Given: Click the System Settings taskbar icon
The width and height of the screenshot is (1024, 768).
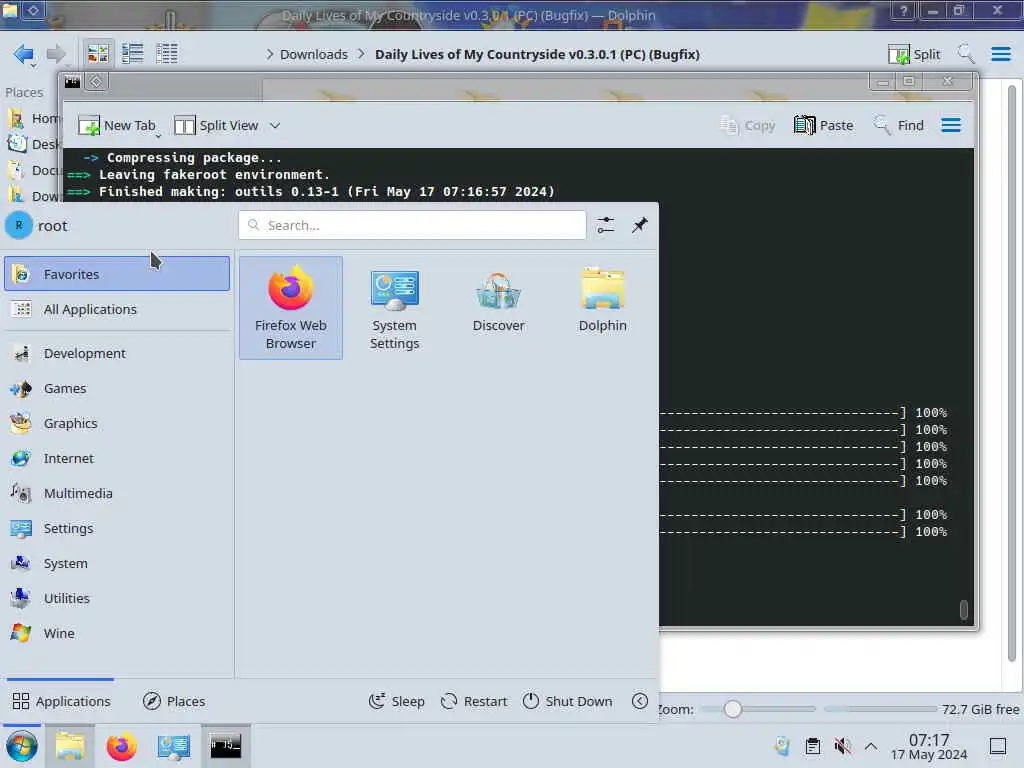Looking at the screenshot, I should tap(174, 746).
